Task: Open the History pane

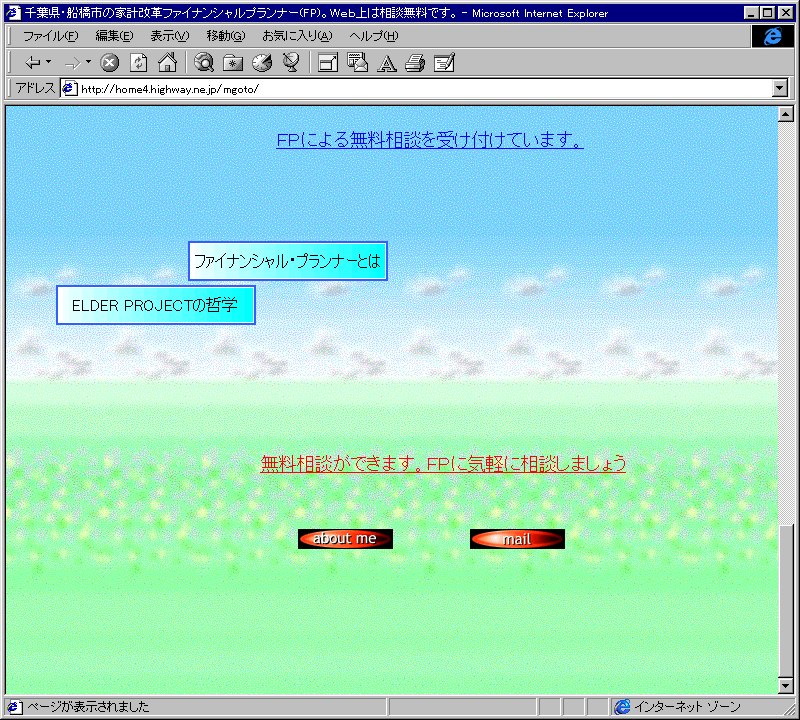Action: [262, 63]
